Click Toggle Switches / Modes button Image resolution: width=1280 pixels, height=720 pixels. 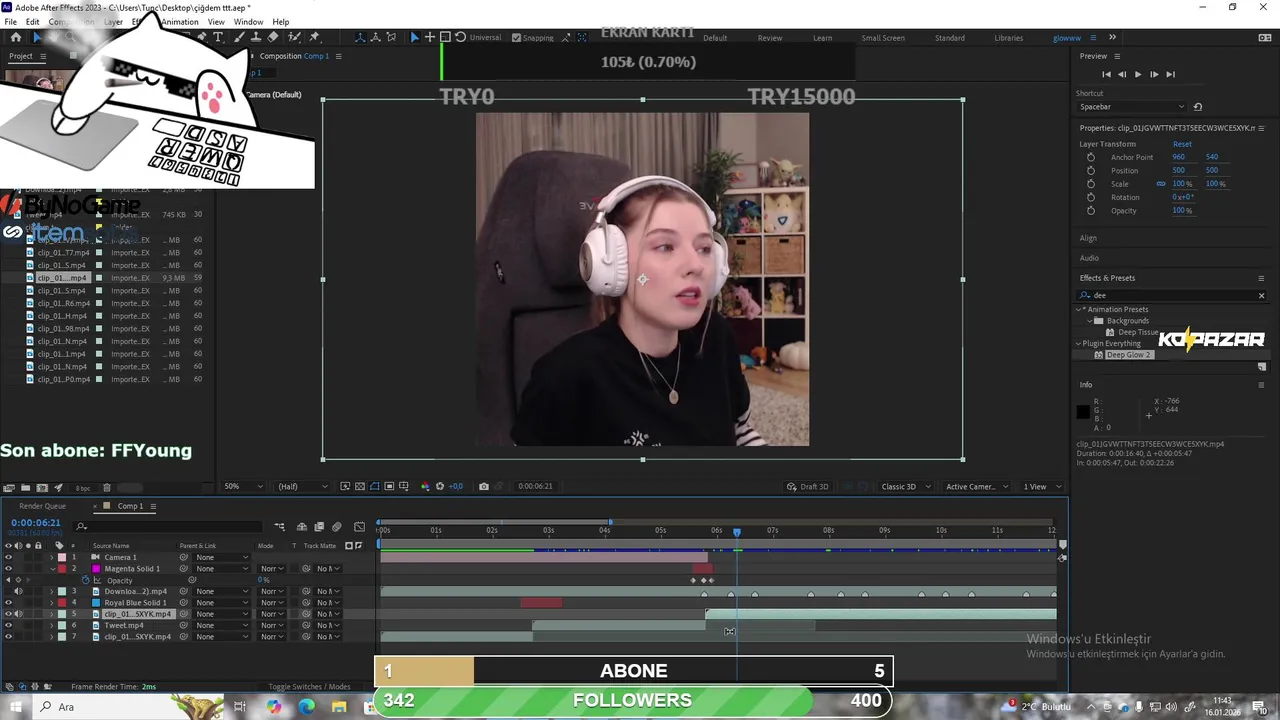pos(309,687)
